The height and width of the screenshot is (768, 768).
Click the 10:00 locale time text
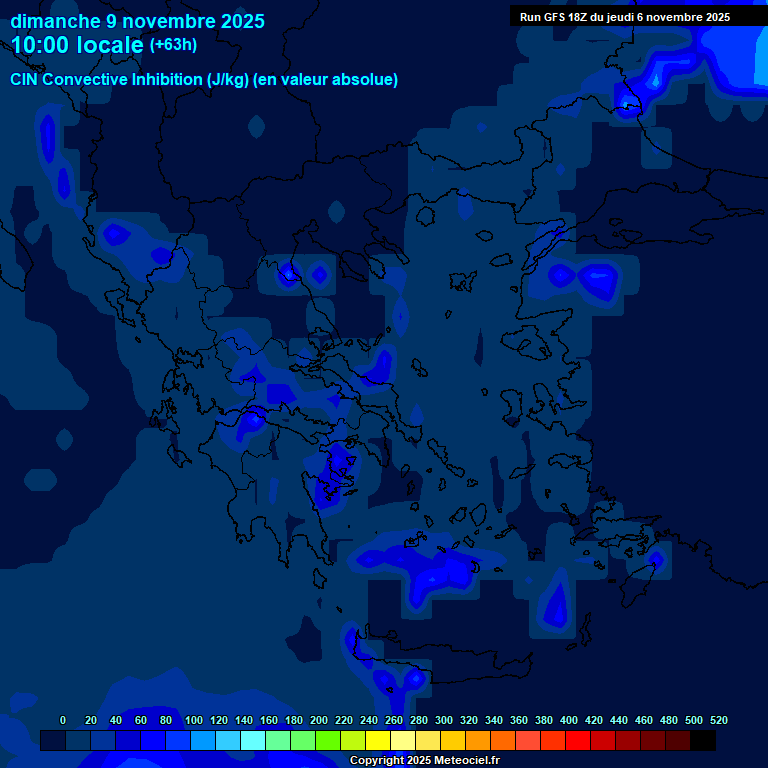coord(78,45)
